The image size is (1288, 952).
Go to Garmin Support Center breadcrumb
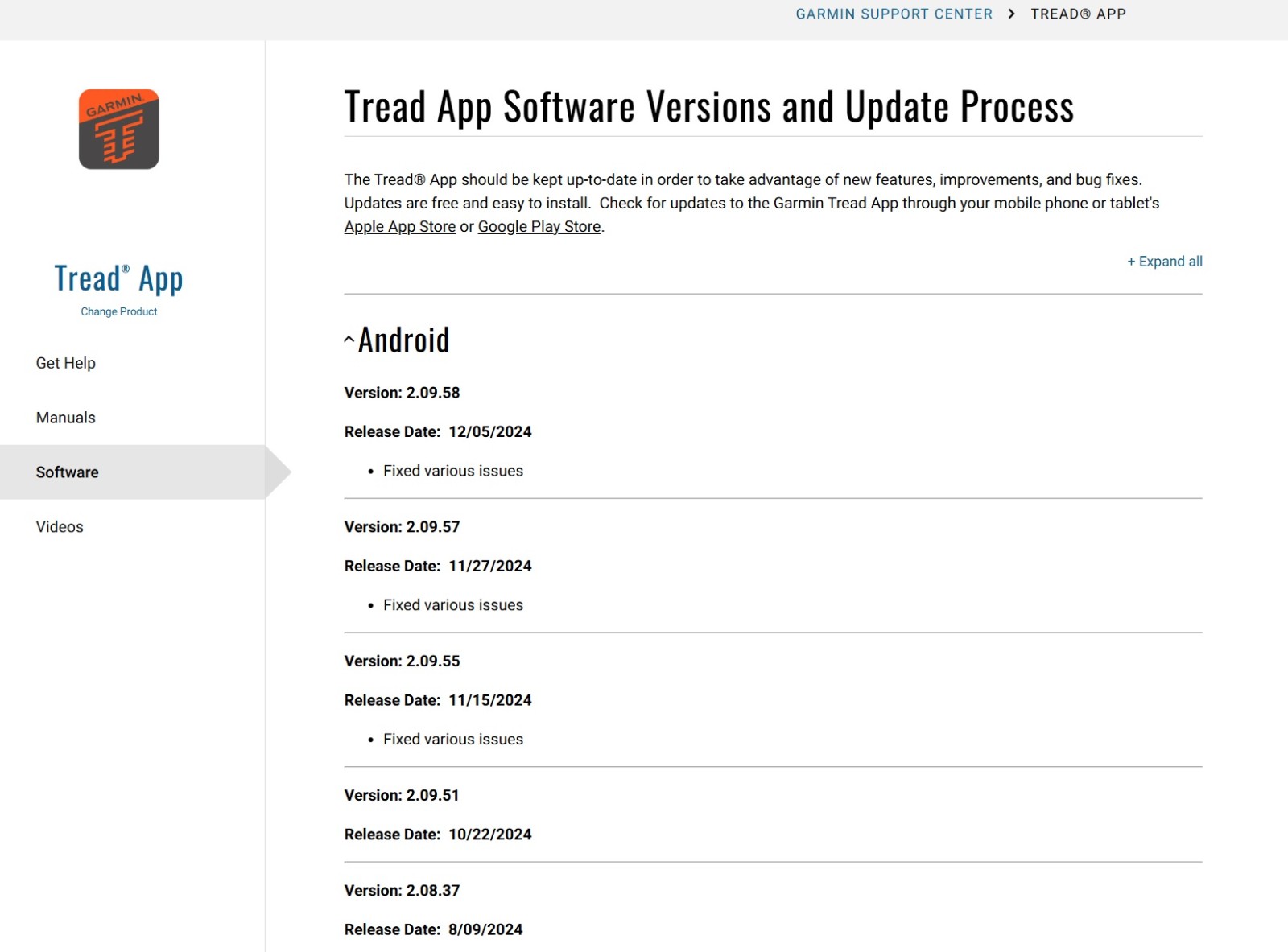pyautogui.click(x=894, y=14)
